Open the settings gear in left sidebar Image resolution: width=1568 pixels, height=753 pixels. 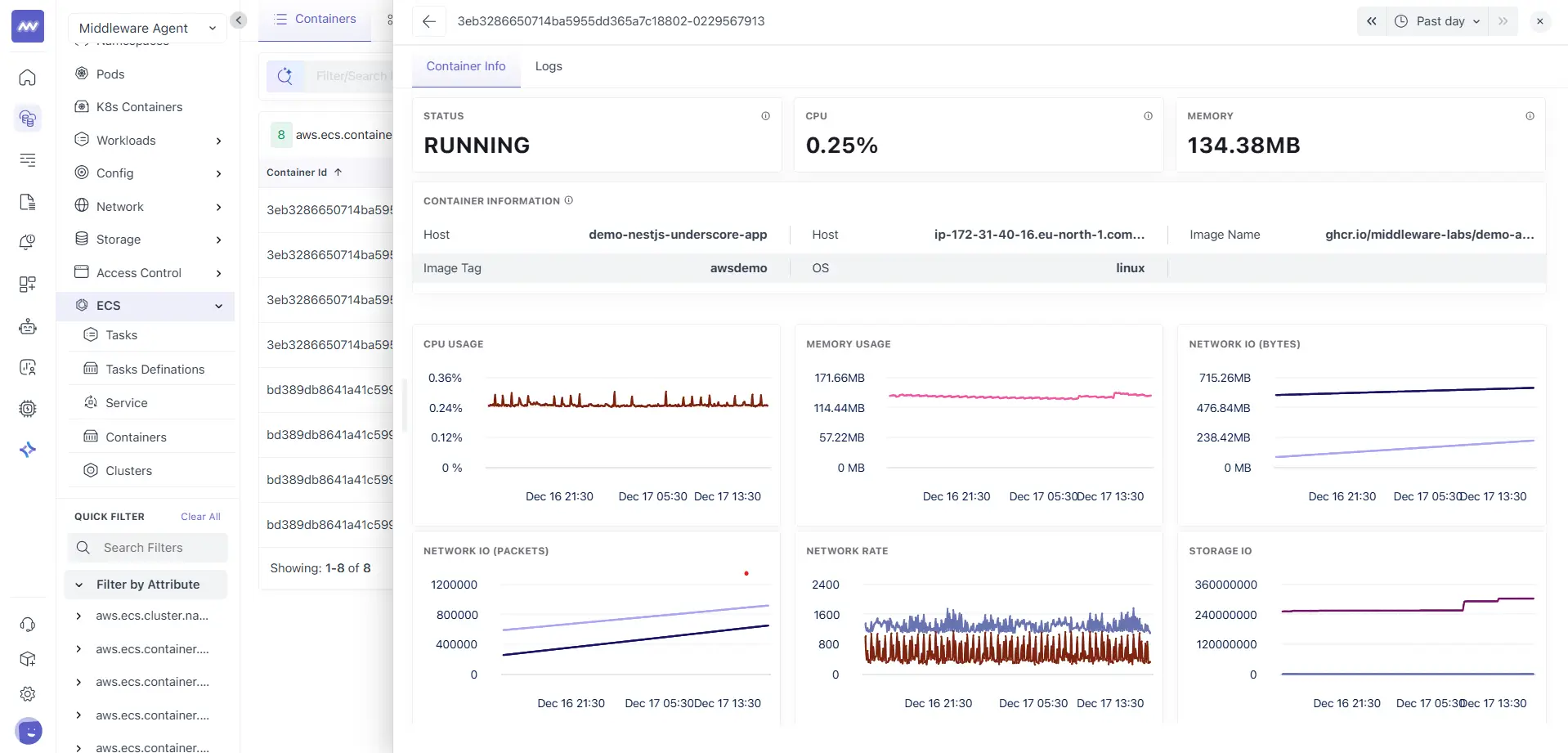(28, 694)
